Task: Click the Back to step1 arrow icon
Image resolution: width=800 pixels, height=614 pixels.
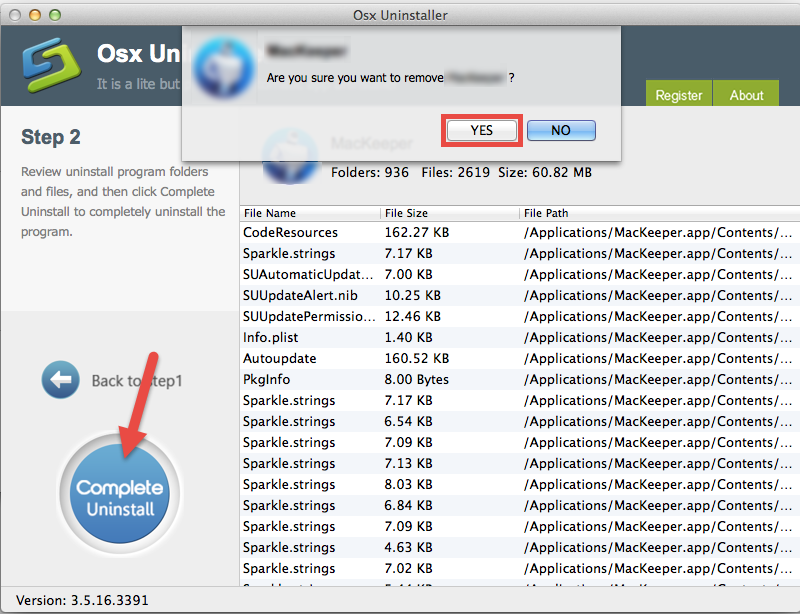Action: (61, 380)
